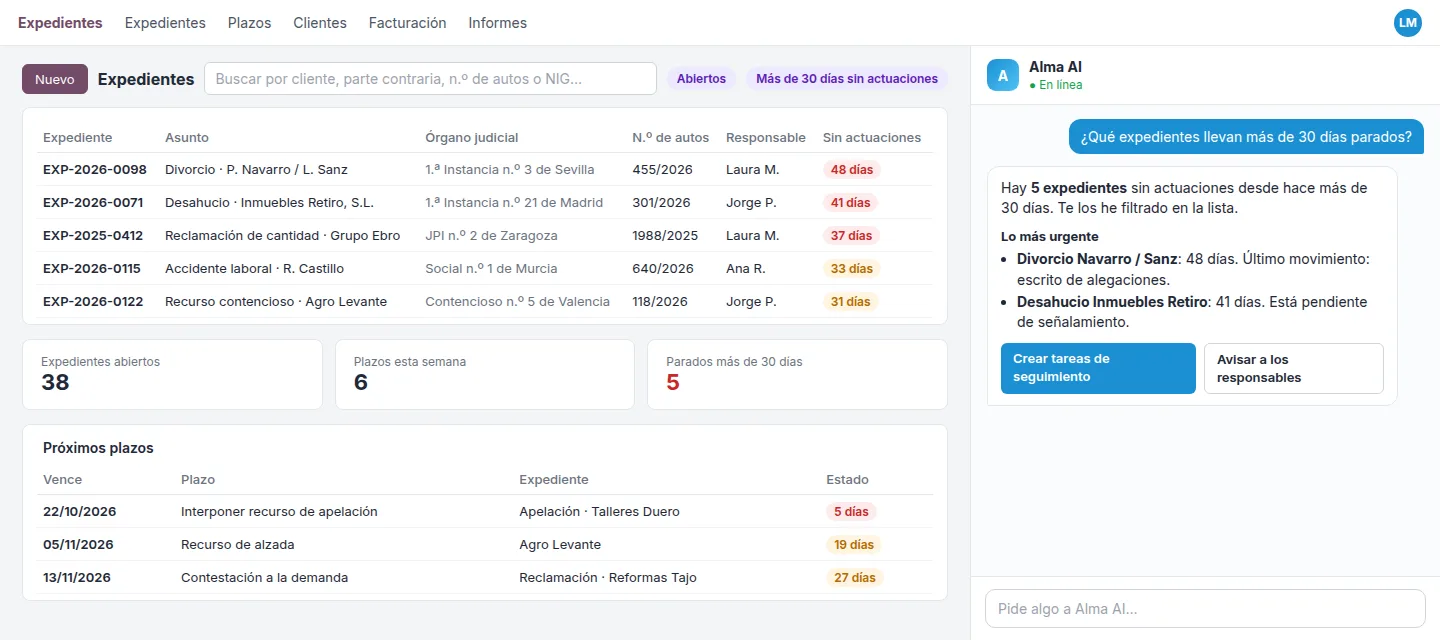Open case EXP-2026-0071
The height and width of the screenshot is (640, 1440).
(93, 203)
